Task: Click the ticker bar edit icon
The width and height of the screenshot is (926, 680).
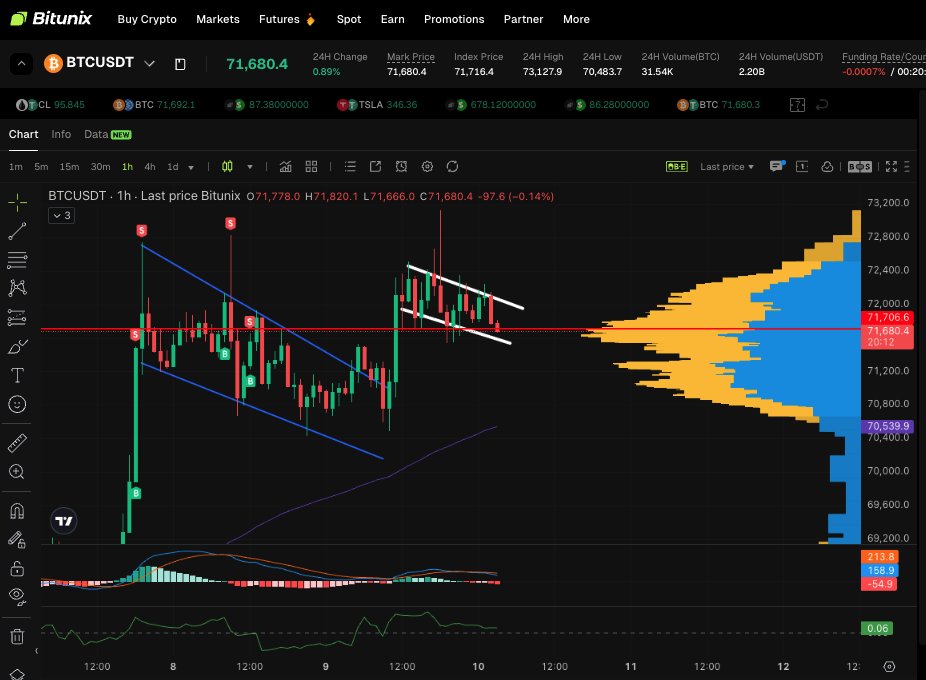Action: (x=797, y=105)
